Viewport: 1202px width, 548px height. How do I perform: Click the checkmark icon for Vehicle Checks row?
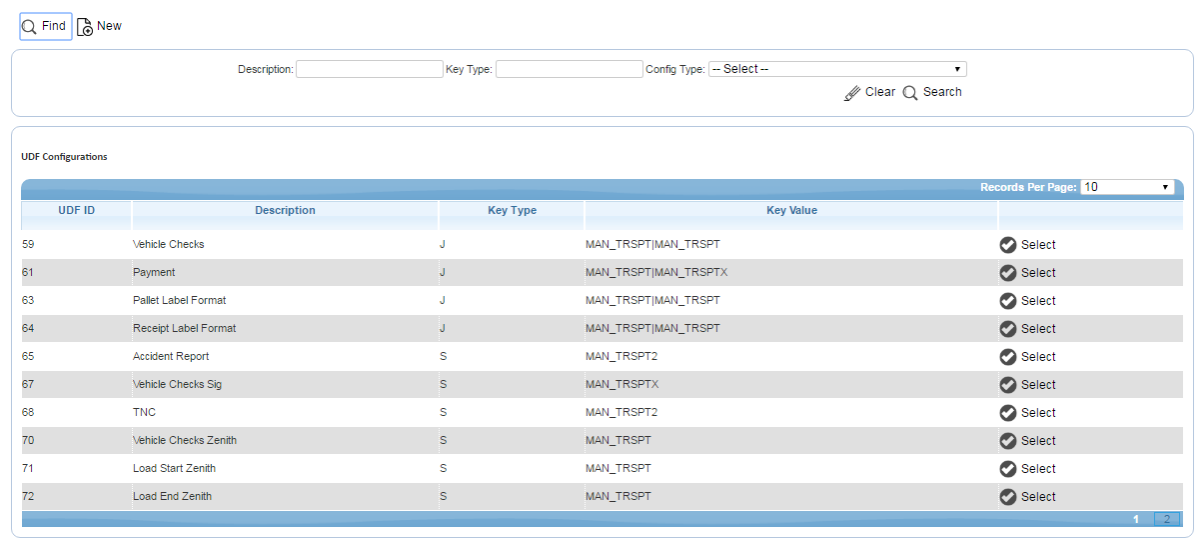(x=1008, y=245)
